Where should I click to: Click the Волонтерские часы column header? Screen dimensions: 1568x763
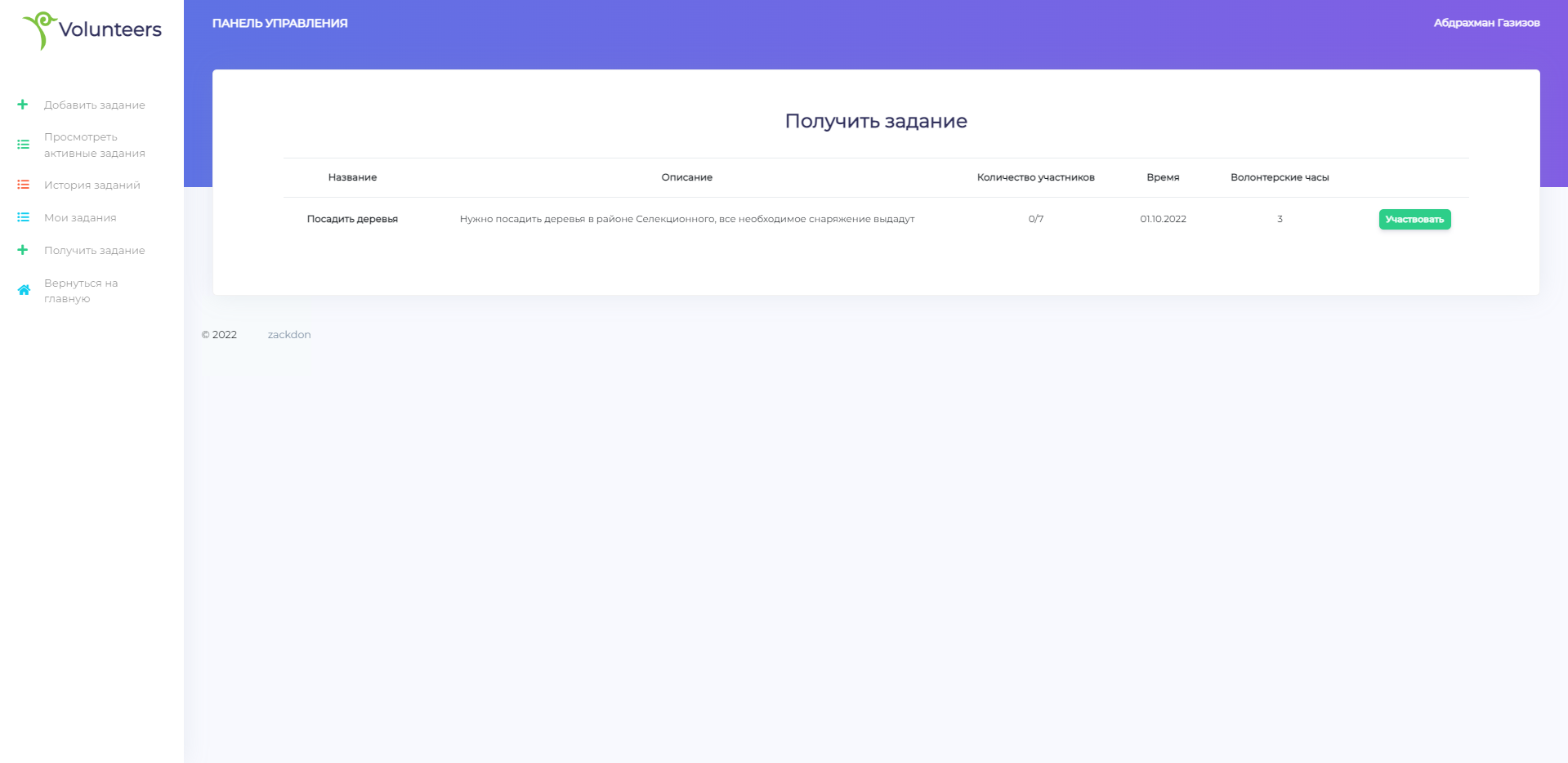(1280, 177)
